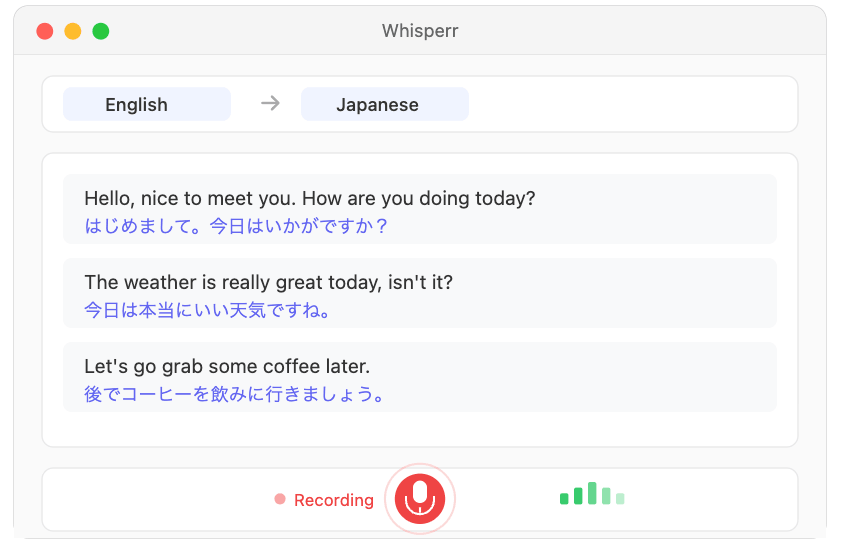Select the Japanese translation はじめまして line
The height and width of the screenshot is (559, 856).
click(236, 226)
